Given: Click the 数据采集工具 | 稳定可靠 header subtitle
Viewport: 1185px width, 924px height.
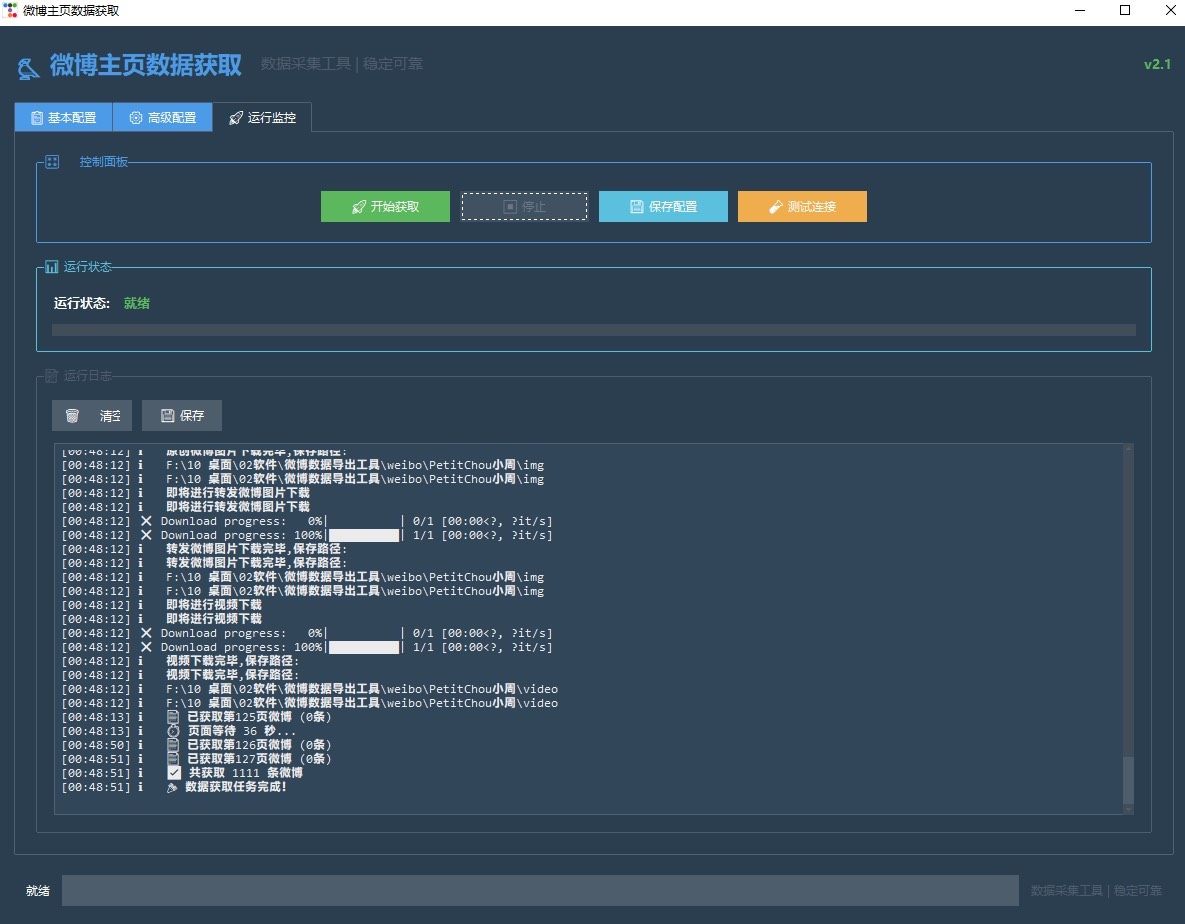Looking at the screenshot, I should [x=342, y=64].
